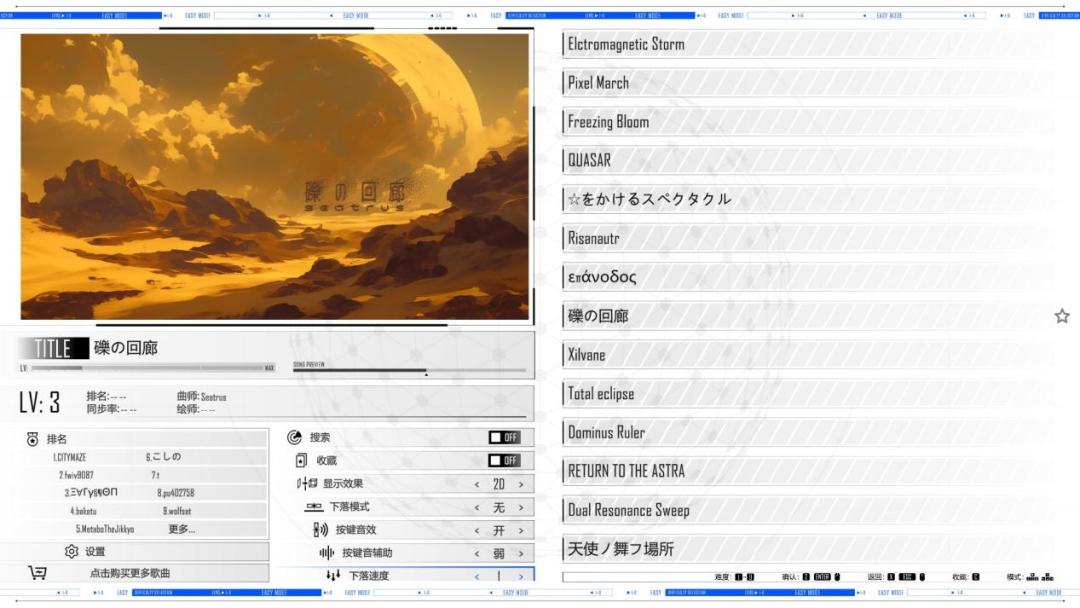Click the 下落速度 falling arrows icon
The width and height of the screenshot is (1080, 608).
tap(333, 575)
